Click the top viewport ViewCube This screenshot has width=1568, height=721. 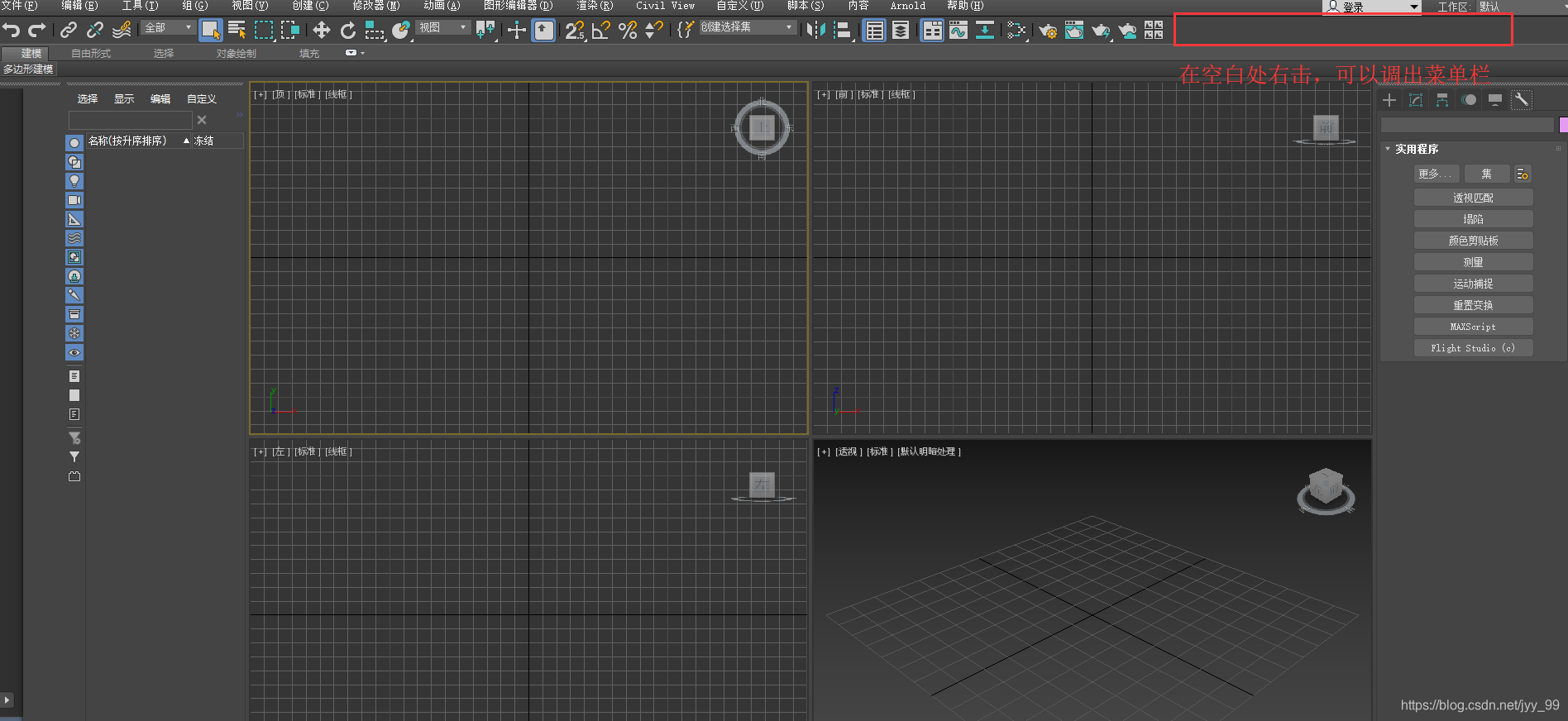pyautogui.click(x=762, y=127)
